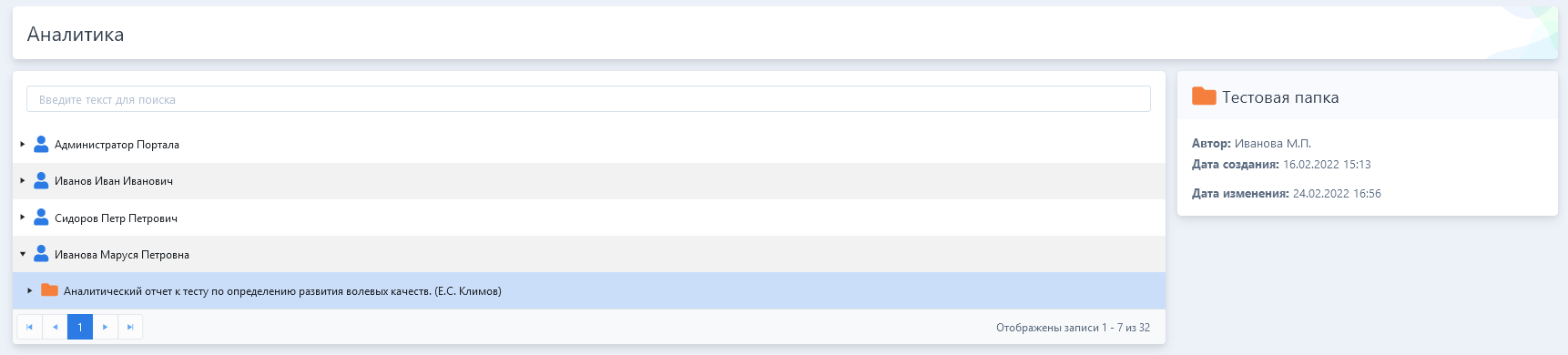The height and width of the screenshot is (355, 1568).
Task: Select the Сидоров Петр Петрович row
Action: 589,218
